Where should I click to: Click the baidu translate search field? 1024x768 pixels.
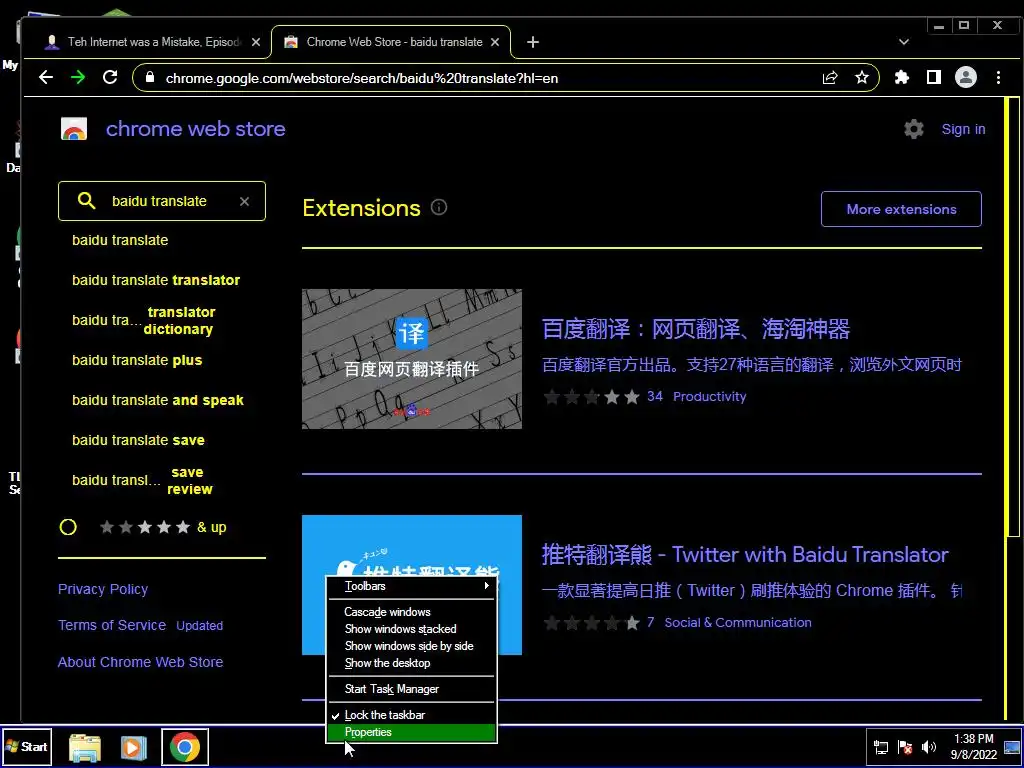(x=162, y=201)
